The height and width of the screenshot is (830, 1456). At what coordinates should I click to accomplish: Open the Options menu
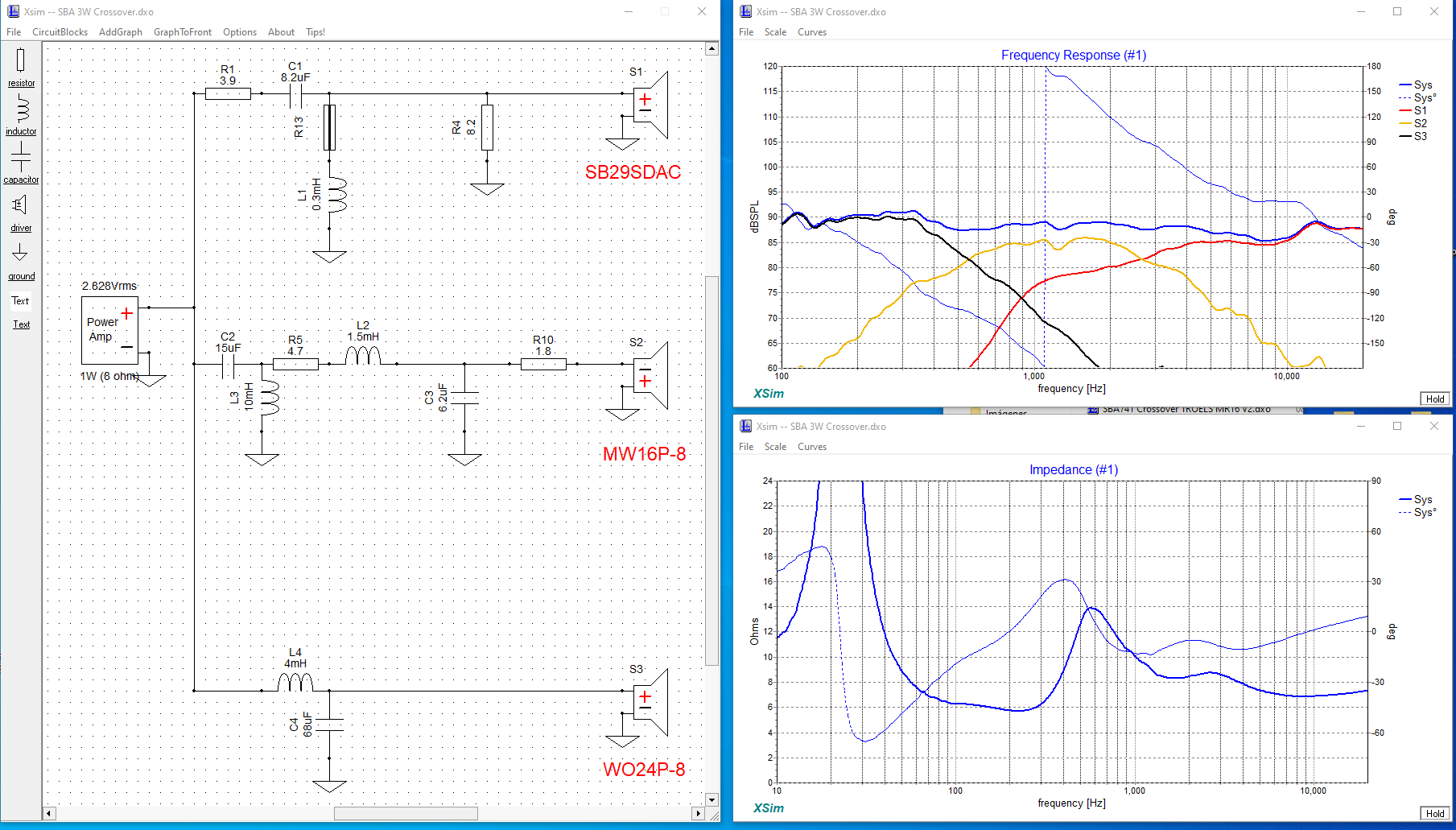coord(240,32)
